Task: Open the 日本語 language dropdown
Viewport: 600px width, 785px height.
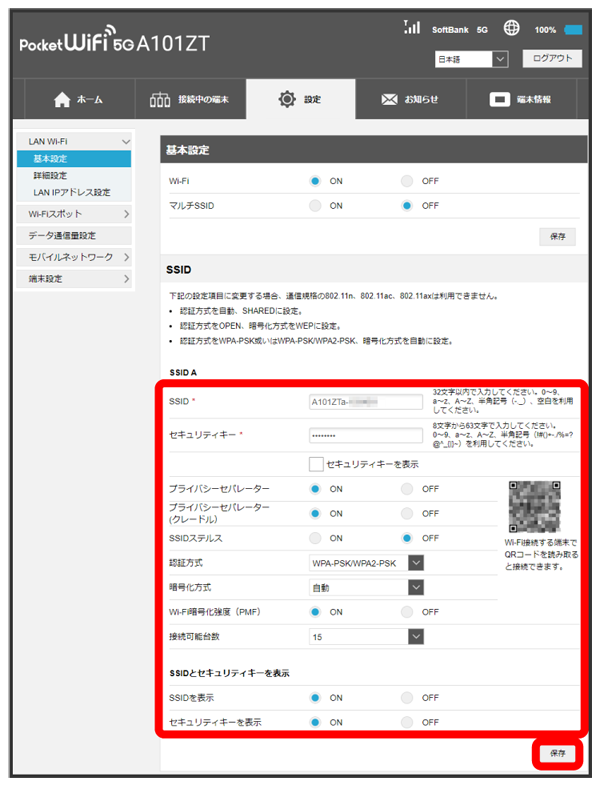Action: pyautogui.click(x=472, y=60)
